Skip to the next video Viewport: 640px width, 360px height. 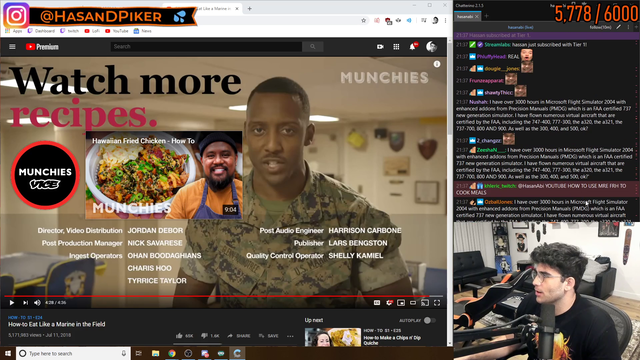coord(25,302)
